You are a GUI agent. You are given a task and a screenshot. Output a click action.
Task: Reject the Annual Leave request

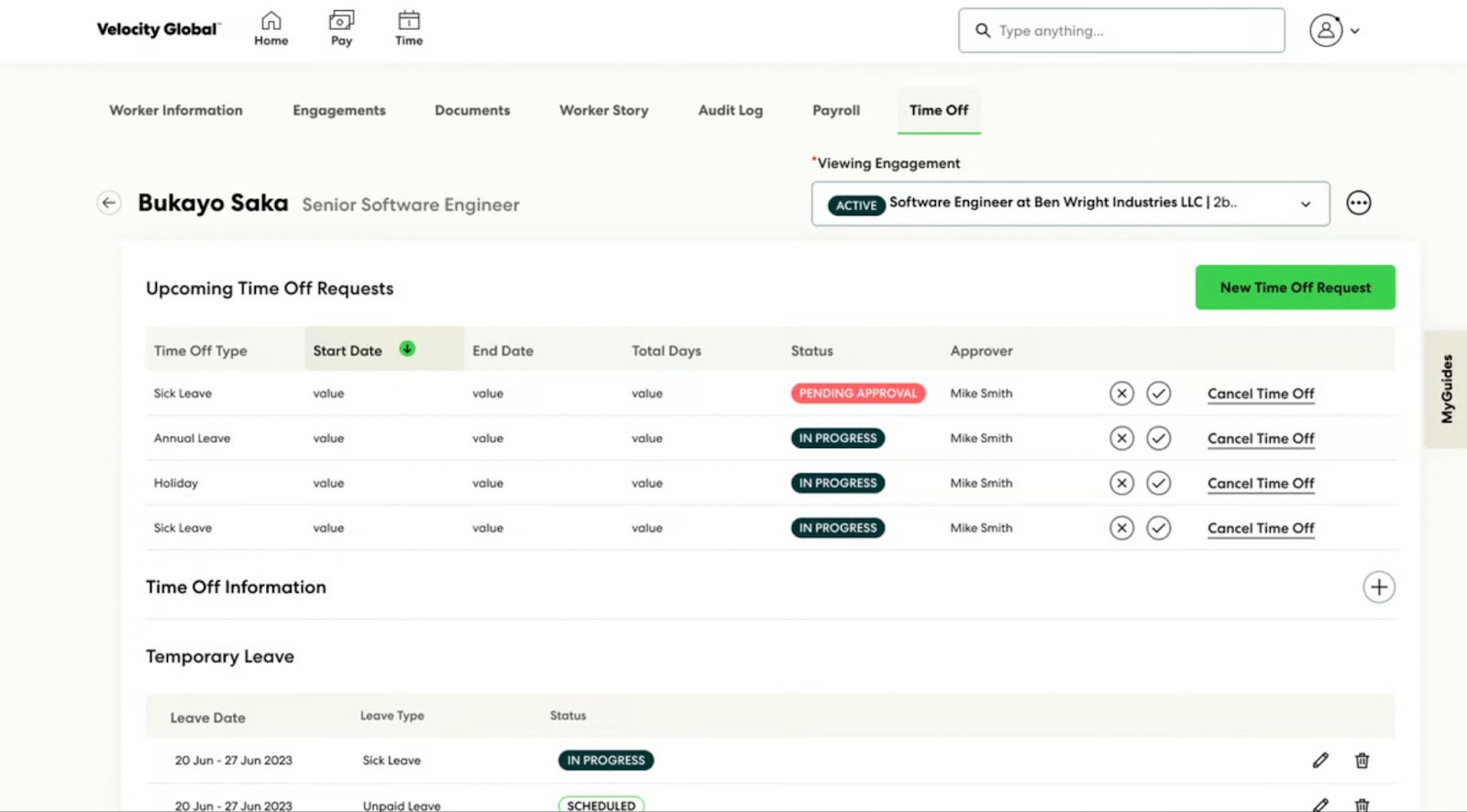tap(1121, 438)
